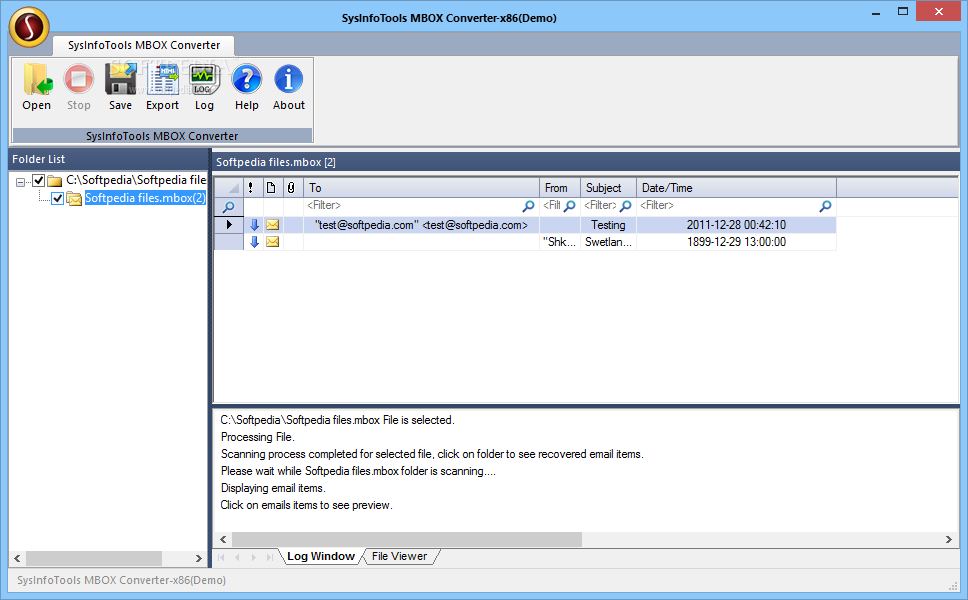Click the Testing subject cell
The width and height of the screenshot is (968, 600).
[608, 225]
